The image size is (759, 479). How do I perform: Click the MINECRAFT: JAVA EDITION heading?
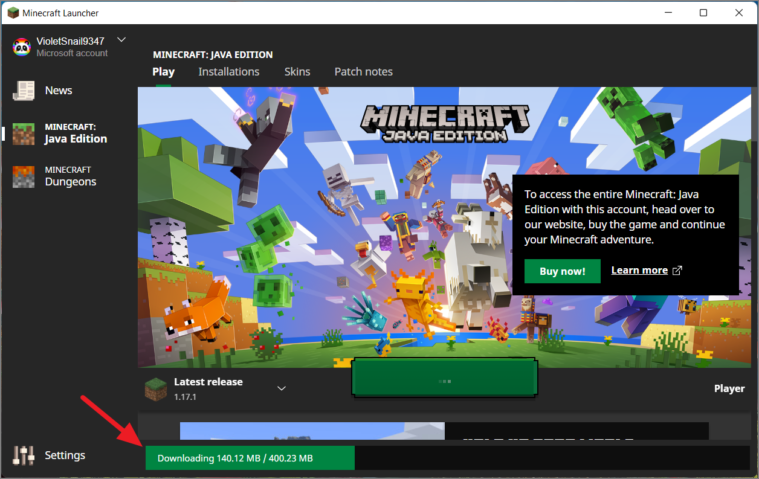coord(213,55)
